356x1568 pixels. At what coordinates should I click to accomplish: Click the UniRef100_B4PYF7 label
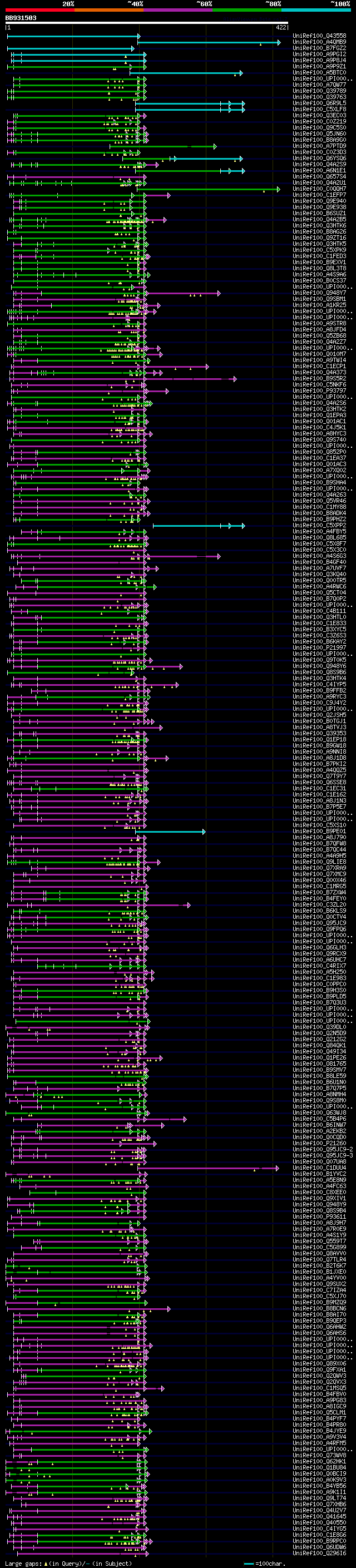click(x=319, y=1418)
